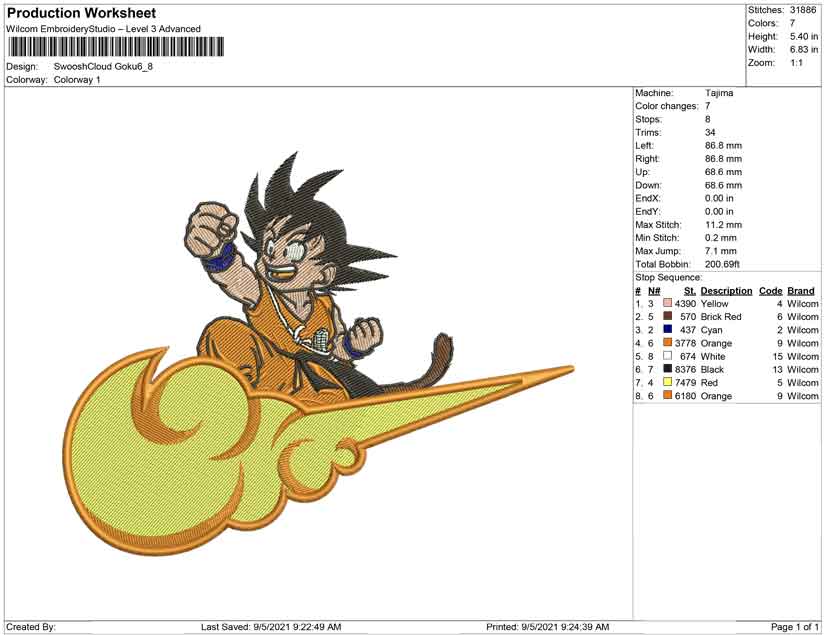Image resolution: width=825 pixels, height=635 pixels.
Task: Click the Max Stitch 11.2 mm value
Action: click(x=723, y=225)
